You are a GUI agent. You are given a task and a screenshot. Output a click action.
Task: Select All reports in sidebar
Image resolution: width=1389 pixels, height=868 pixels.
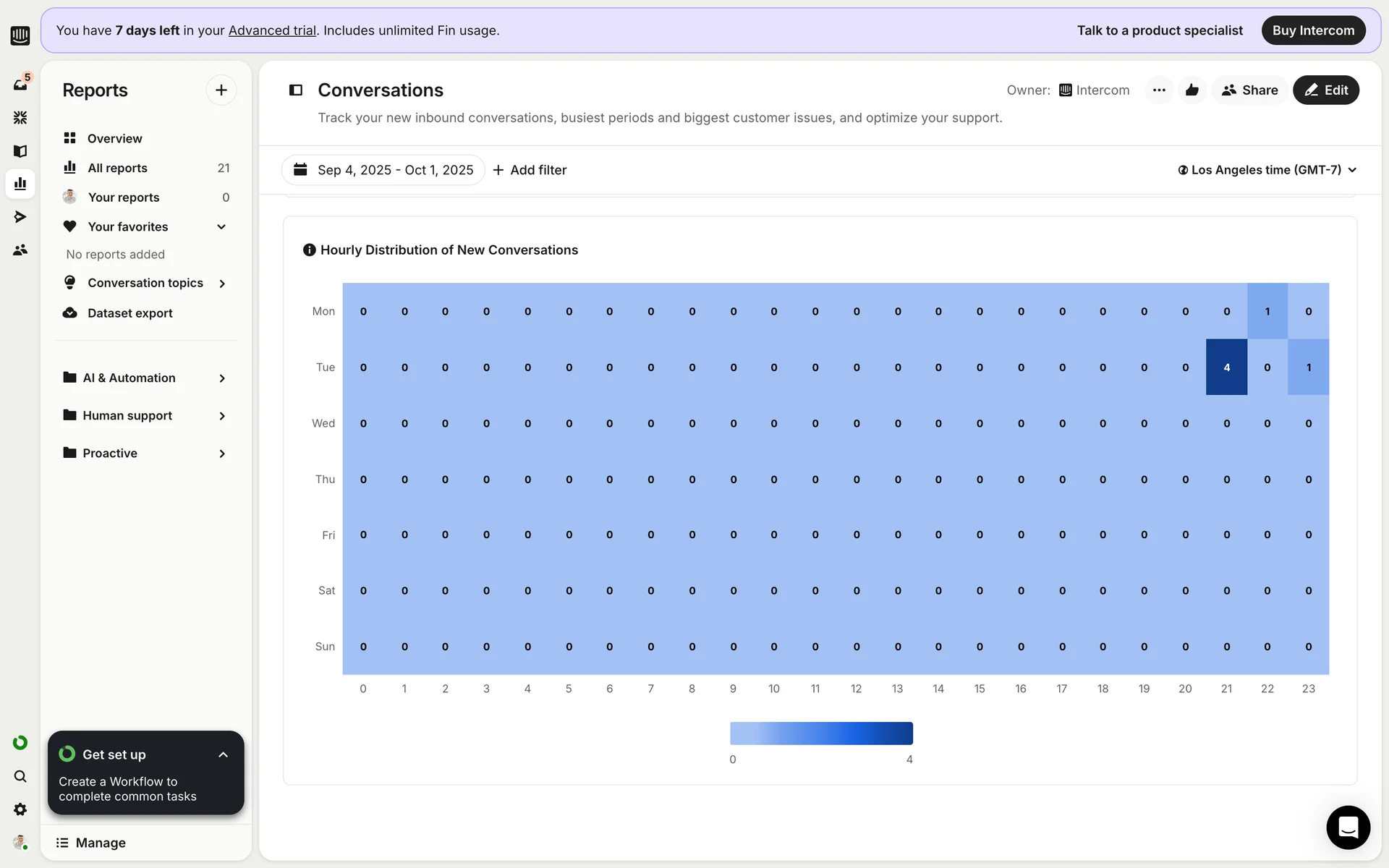pos(117,168)
